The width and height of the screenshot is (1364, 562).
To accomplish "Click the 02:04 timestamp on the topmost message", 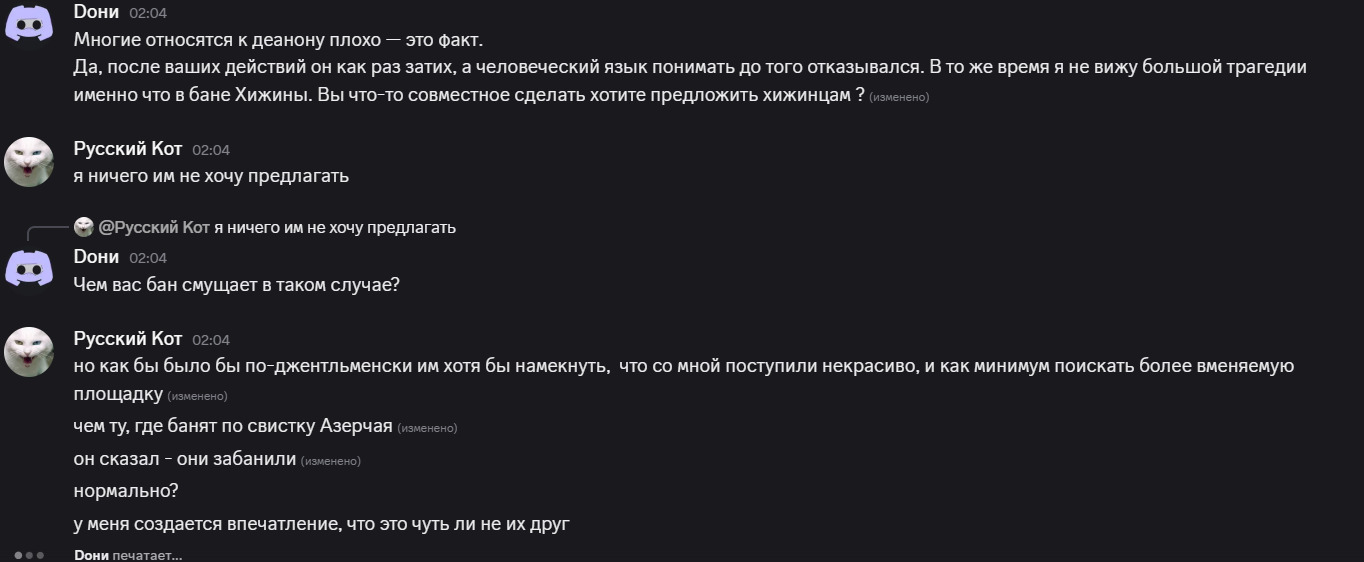I will (x=148, y=13).
